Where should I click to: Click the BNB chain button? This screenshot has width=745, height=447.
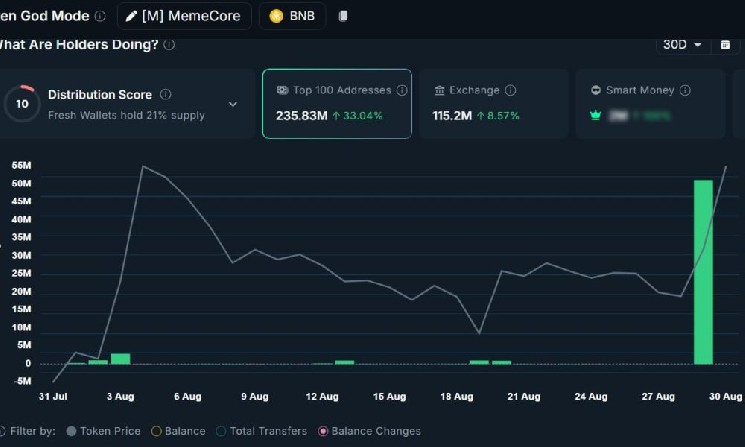click(293, 16)
